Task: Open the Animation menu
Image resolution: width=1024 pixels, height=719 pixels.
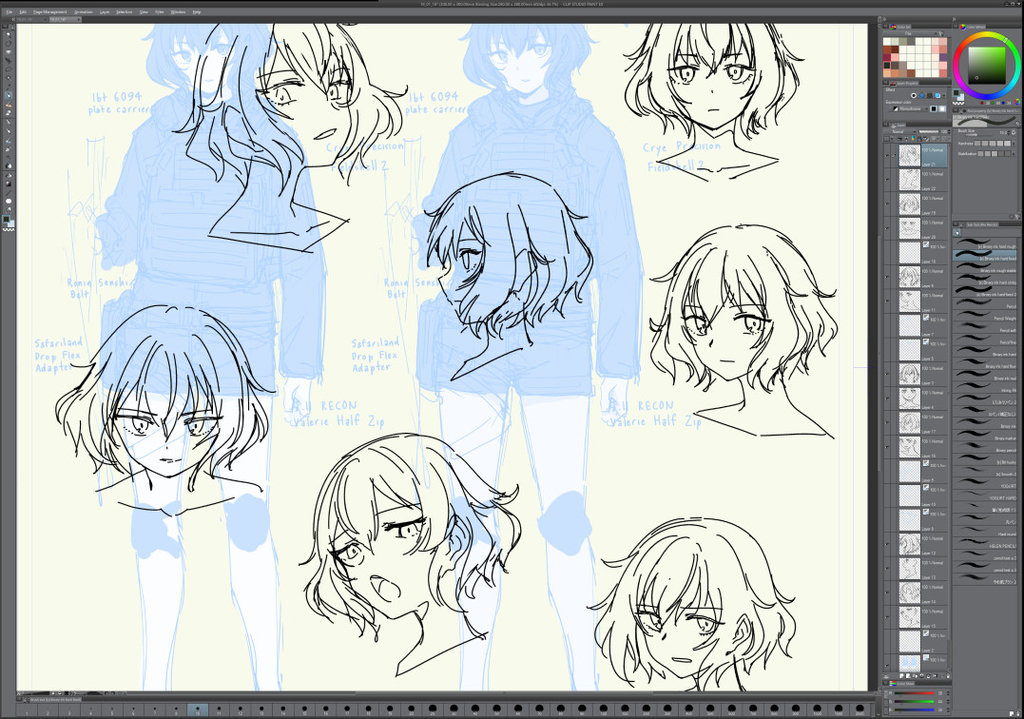Action: 83,12
